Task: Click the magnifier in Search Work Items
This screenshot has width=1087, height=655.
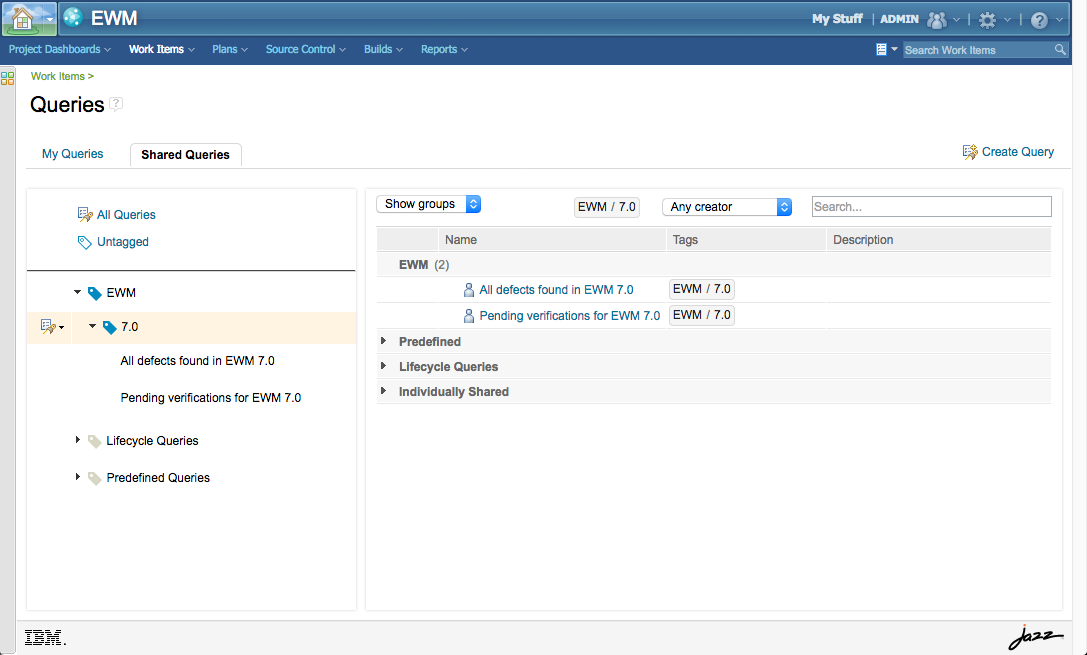Action: pos(1060,49)
